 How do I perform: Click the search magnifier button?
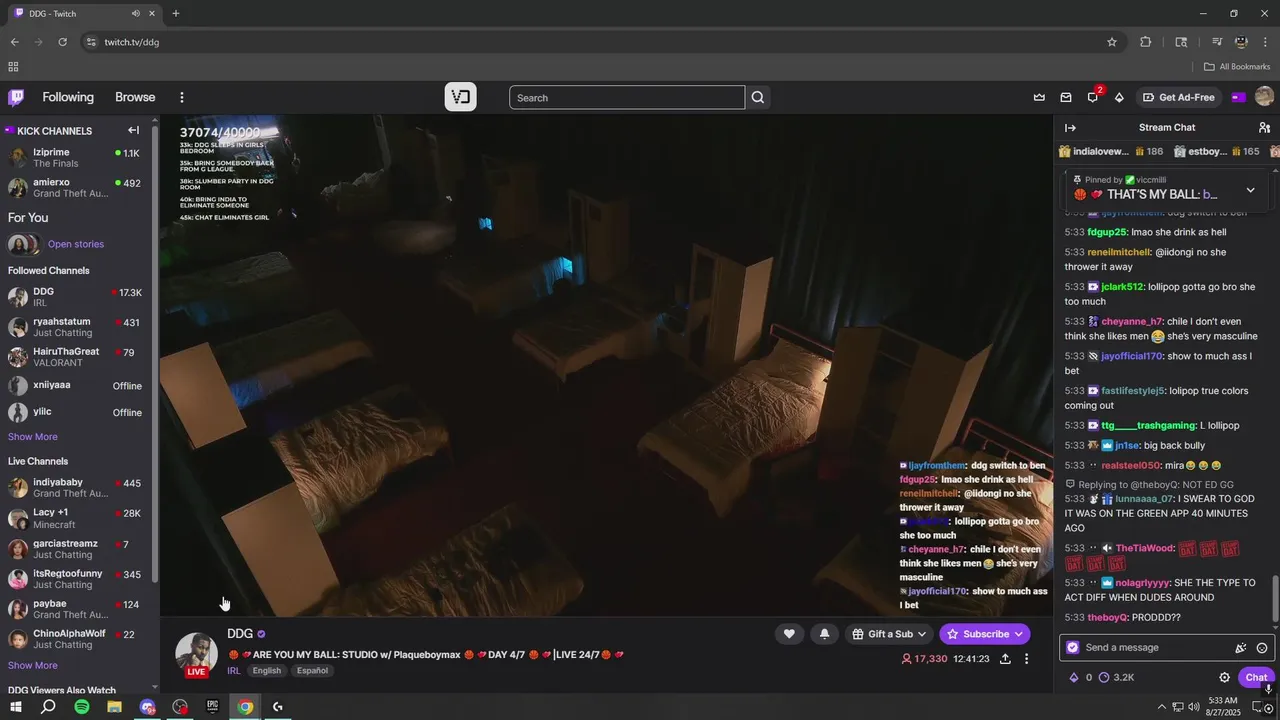[x=758, y=97]
